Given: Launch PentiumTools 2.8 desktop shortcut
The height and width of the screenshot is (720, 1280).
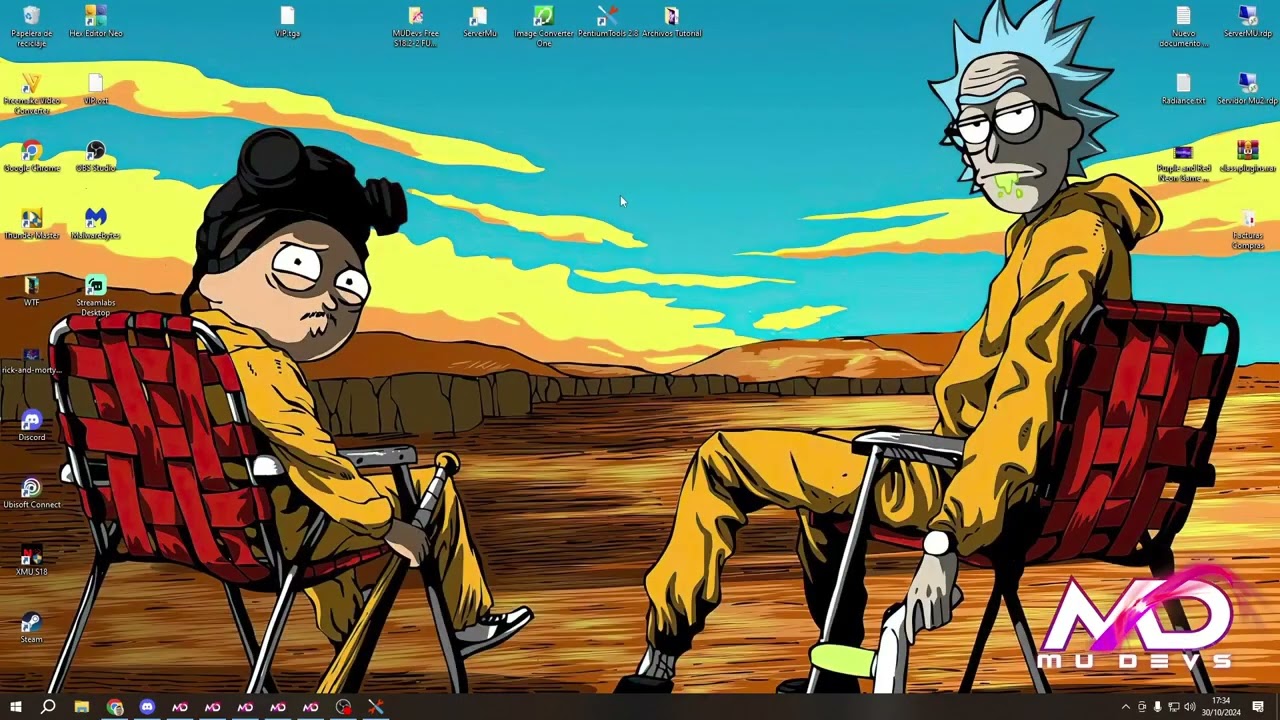Looking at the screenshot, I should tap(608, 21).
